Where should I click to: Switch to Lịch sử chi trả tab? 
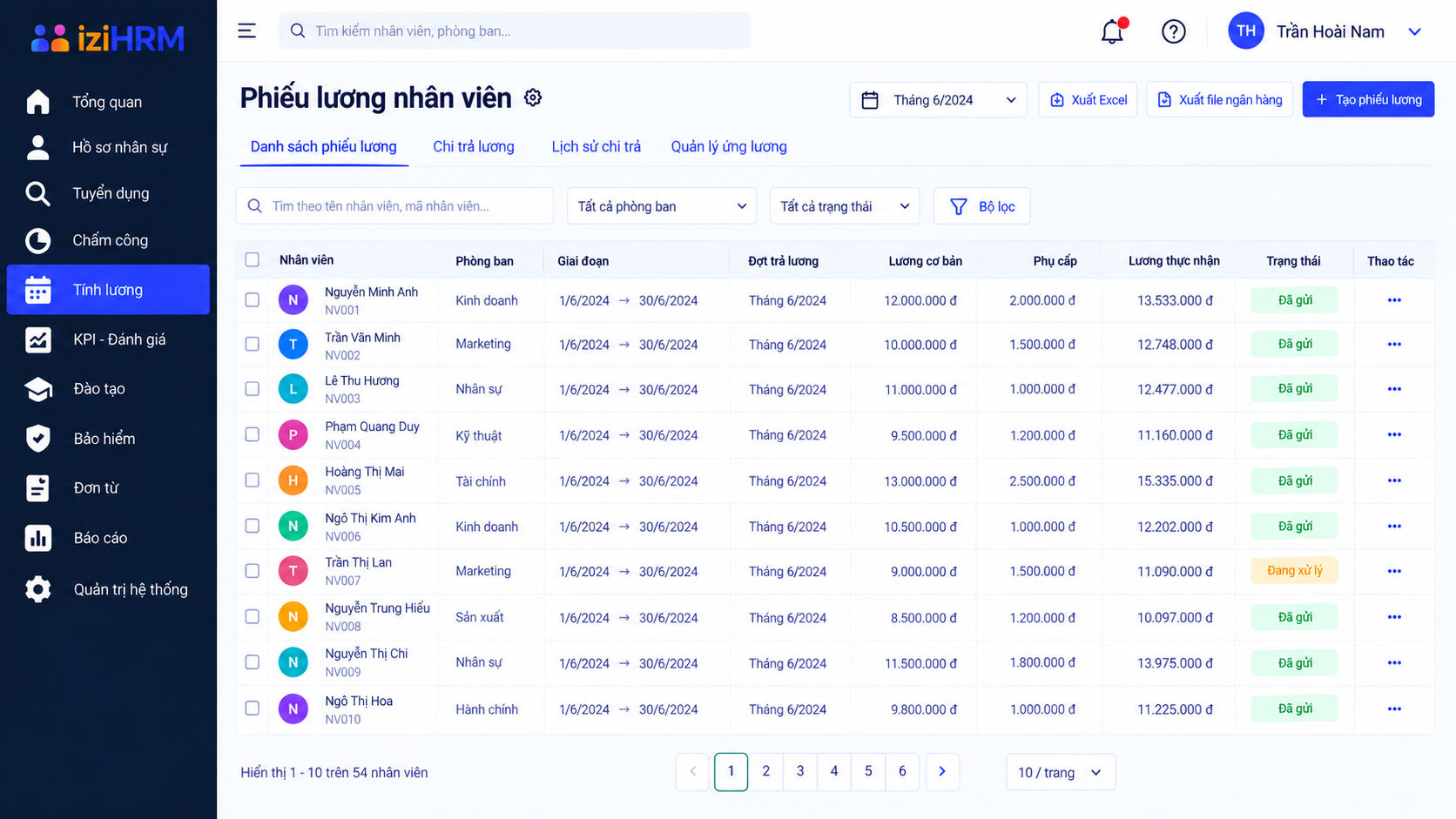pos(597,146)
